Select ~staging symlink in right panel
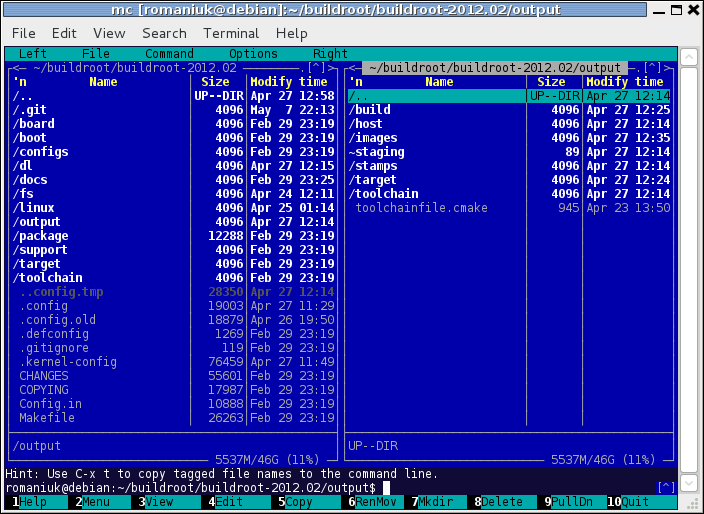 pyautogui.click(x=509, y=152)
